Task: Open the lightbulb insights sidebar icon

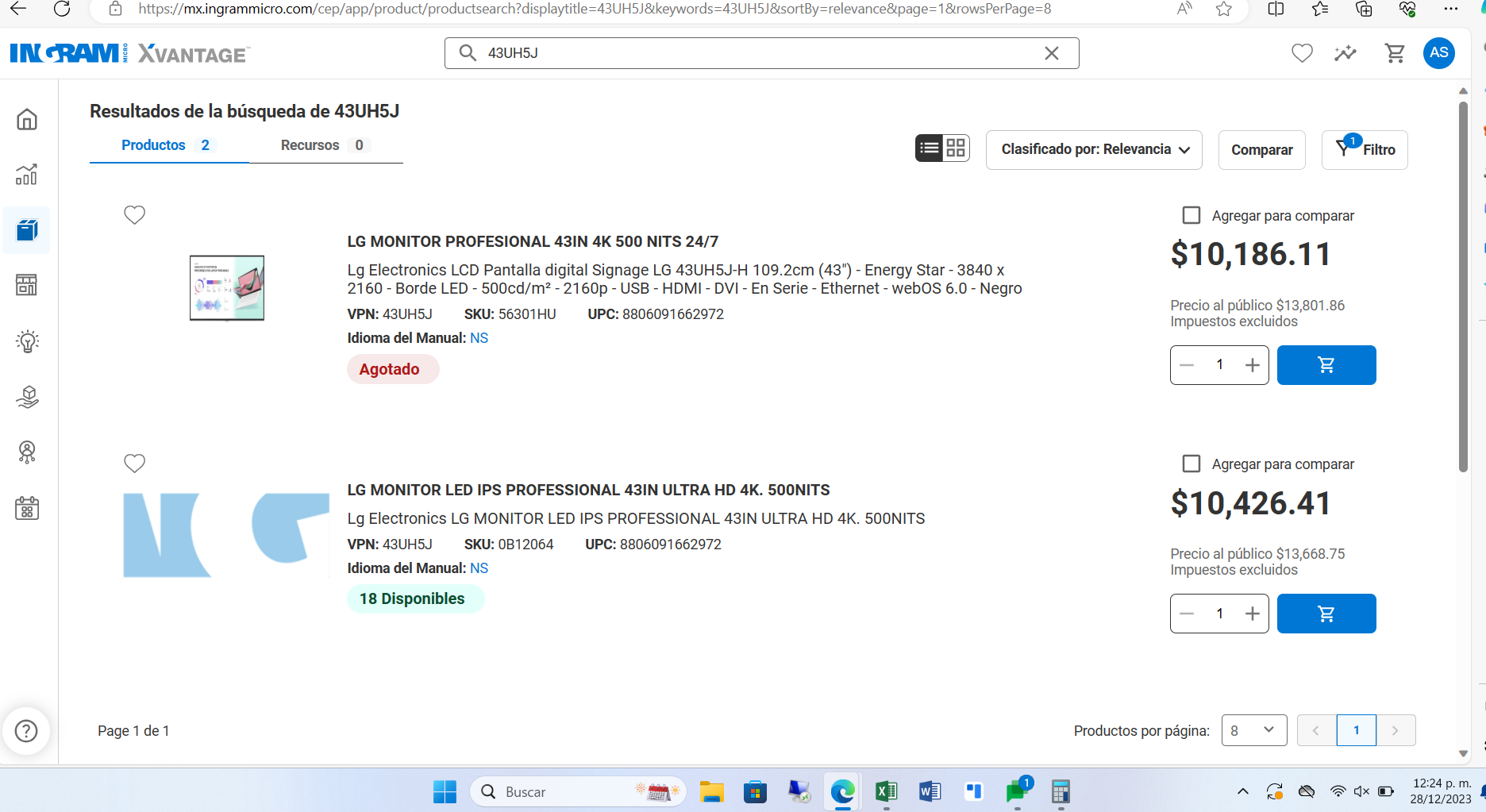Action: [x=27, y=341]
